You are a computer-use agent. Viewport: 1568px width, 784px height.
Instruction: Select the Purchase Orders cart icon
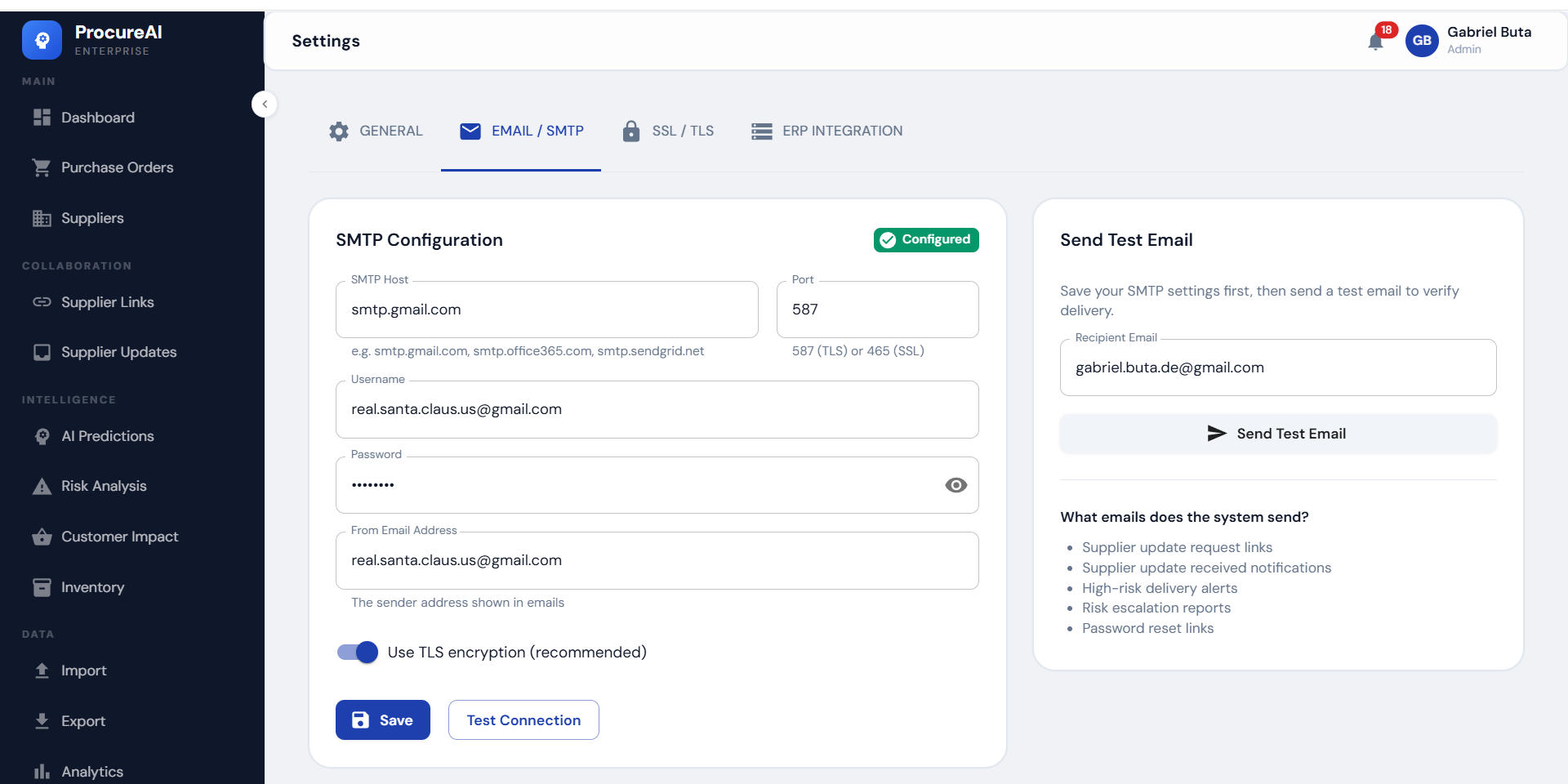click(x=41, y=167)
